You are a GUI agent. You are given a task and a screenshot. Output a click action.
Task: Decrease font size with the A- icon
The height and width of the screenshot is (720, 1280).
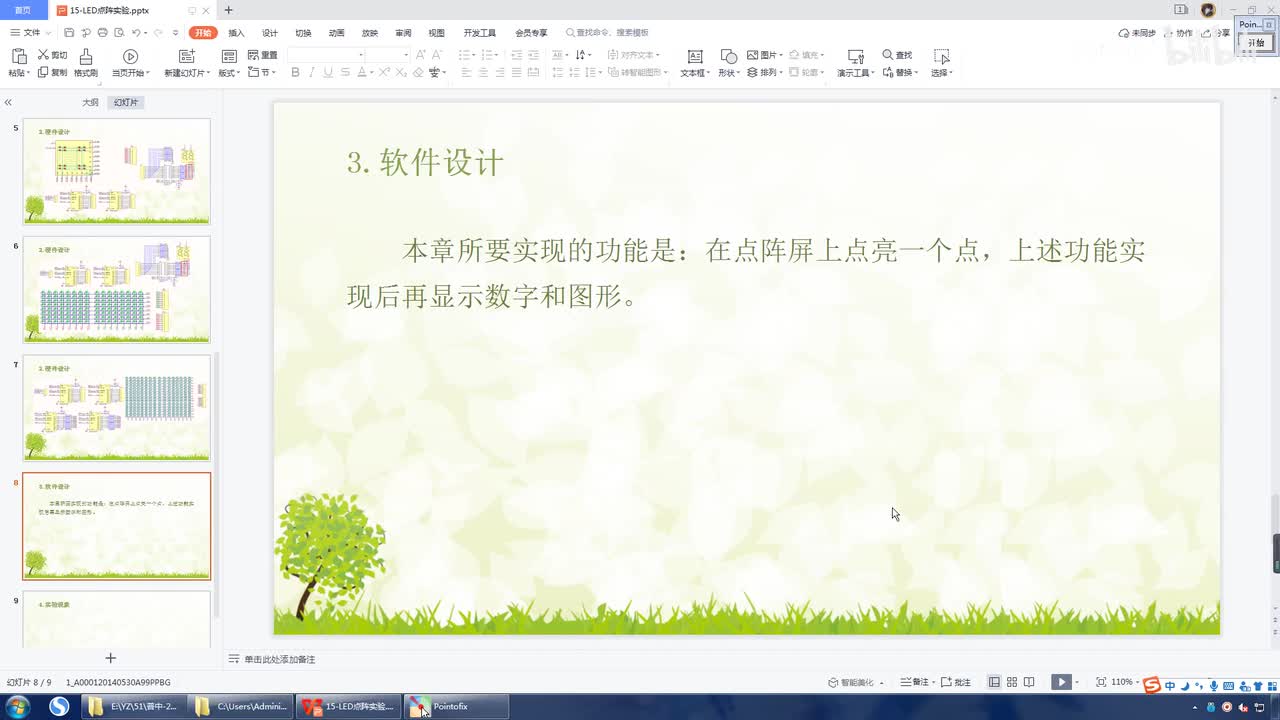point(437,55)
